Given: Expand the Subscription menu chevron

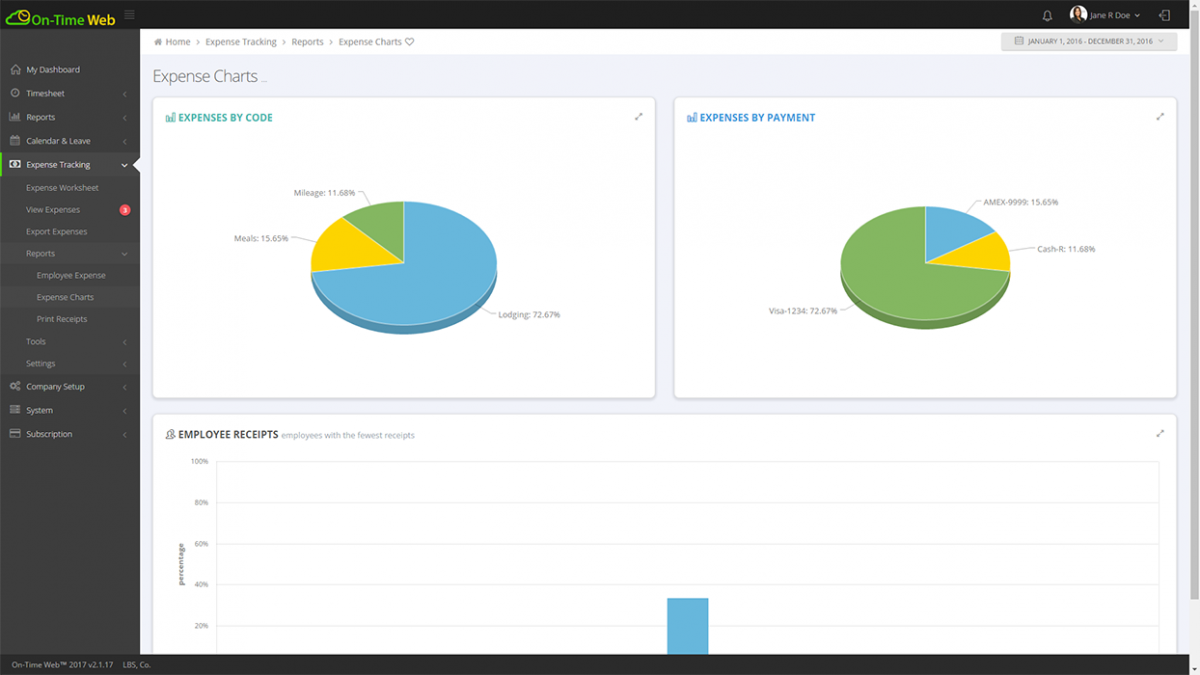Looking at the screenshot, I should click(124, 435).
